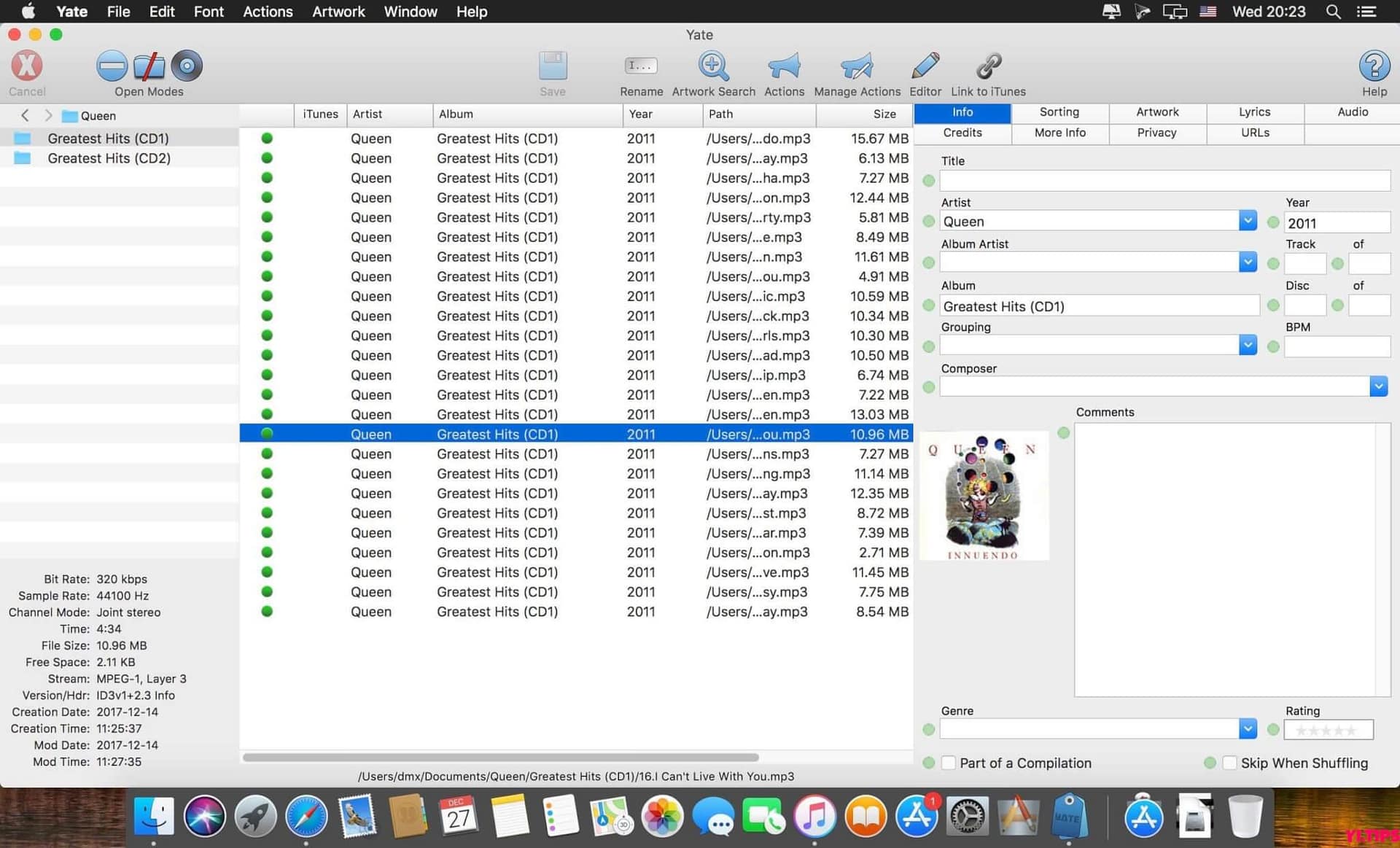Expand the Album Artist dropdown

(1248, 262)
